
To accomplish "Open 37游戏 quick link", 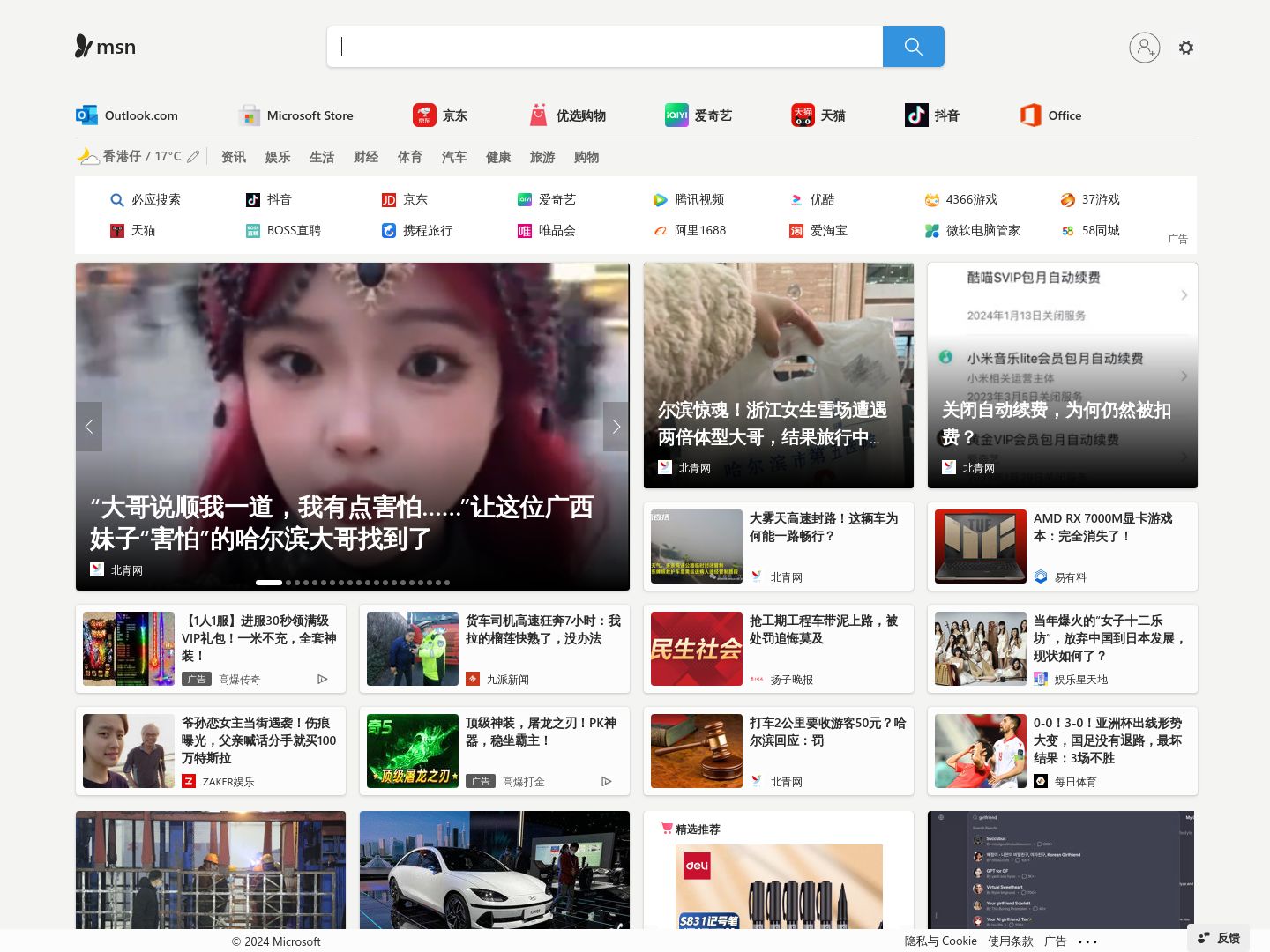I will (1090, 200).
